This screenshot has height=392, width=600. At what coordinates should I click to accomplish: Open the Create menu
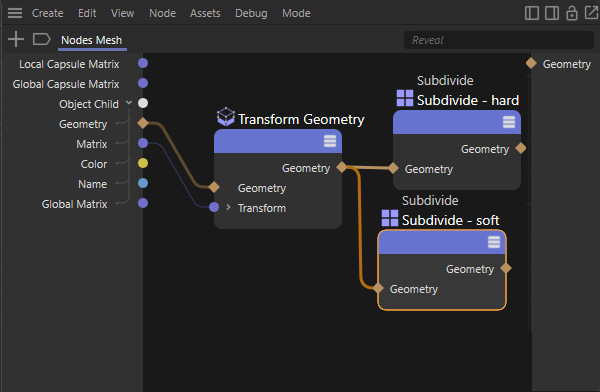coord(47,13)
